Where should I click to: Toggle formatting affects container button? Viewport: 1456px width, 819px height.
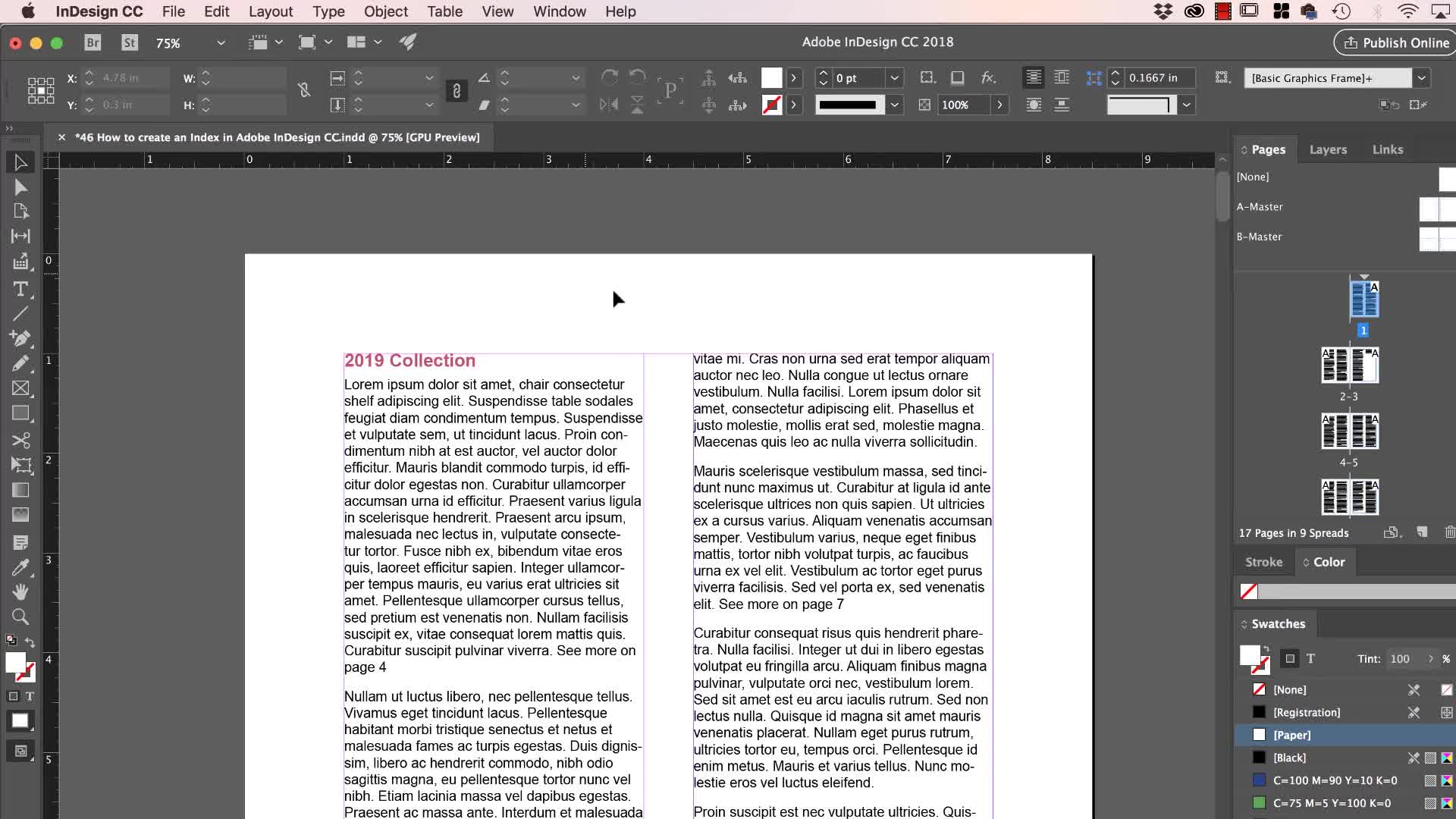click(x=13, y=696)
